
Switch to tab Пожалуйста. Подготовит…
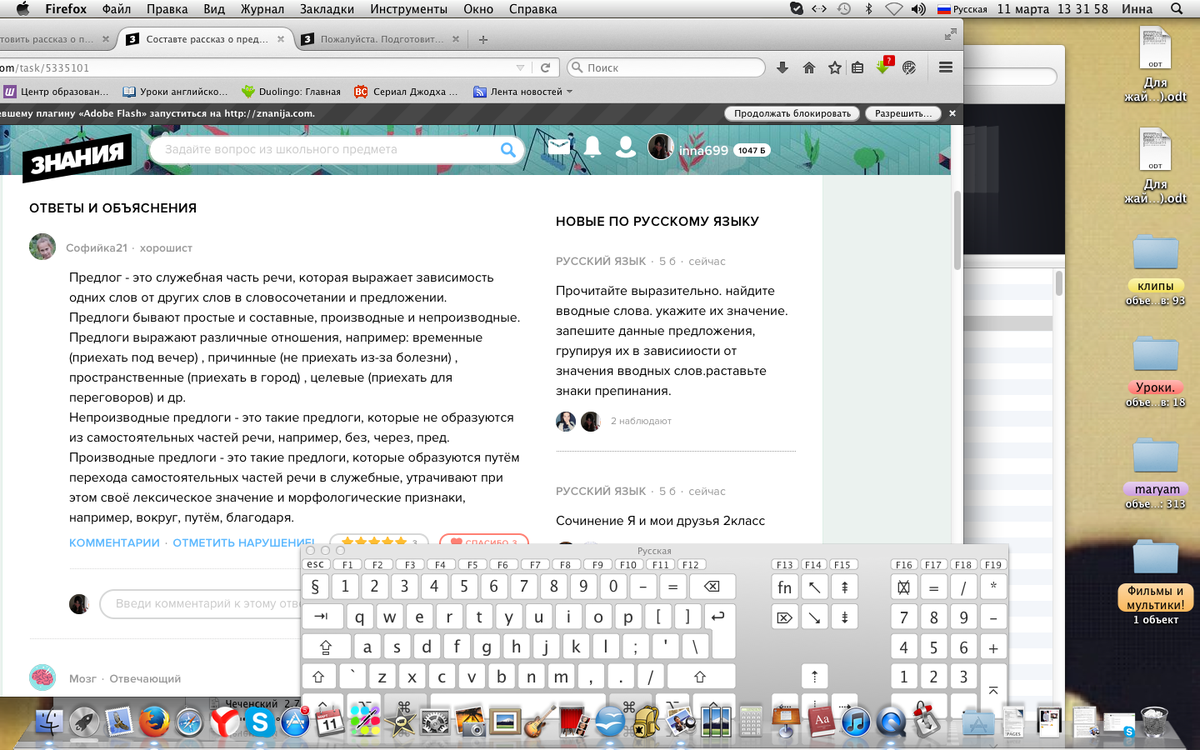click(382, 40)
